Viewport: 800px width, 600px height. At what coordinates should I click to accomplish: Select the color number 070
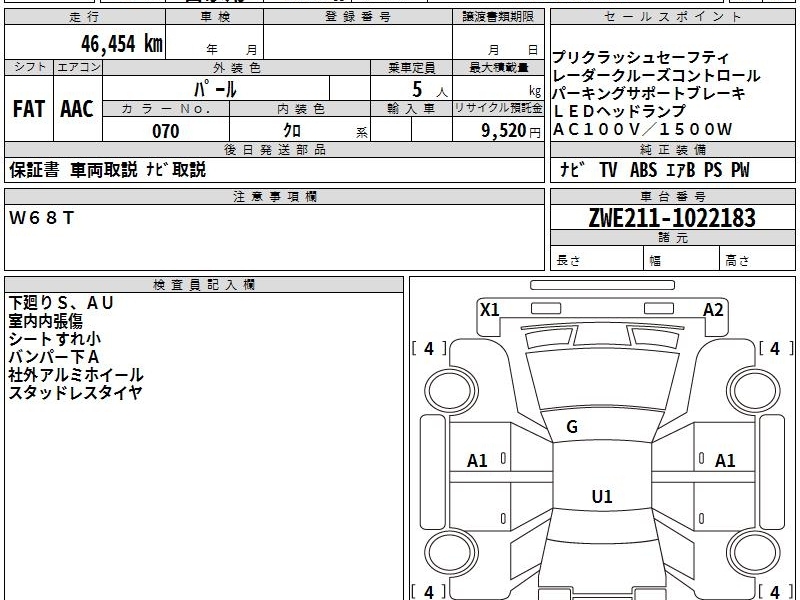click(x=166, y=131)
